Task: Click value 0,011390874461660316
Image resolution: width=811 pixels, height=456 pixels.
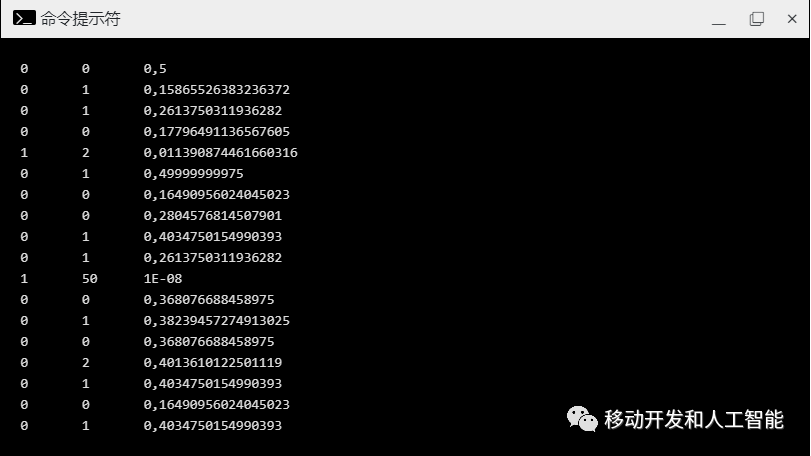Action: (220, 153)
